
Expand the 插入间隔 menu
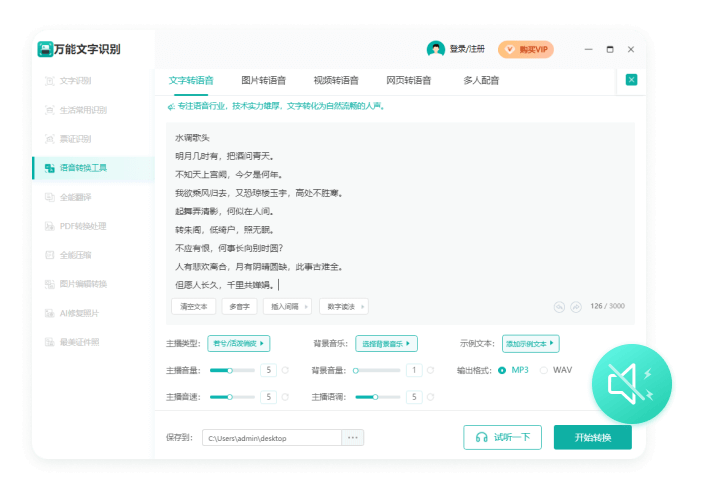287,307
